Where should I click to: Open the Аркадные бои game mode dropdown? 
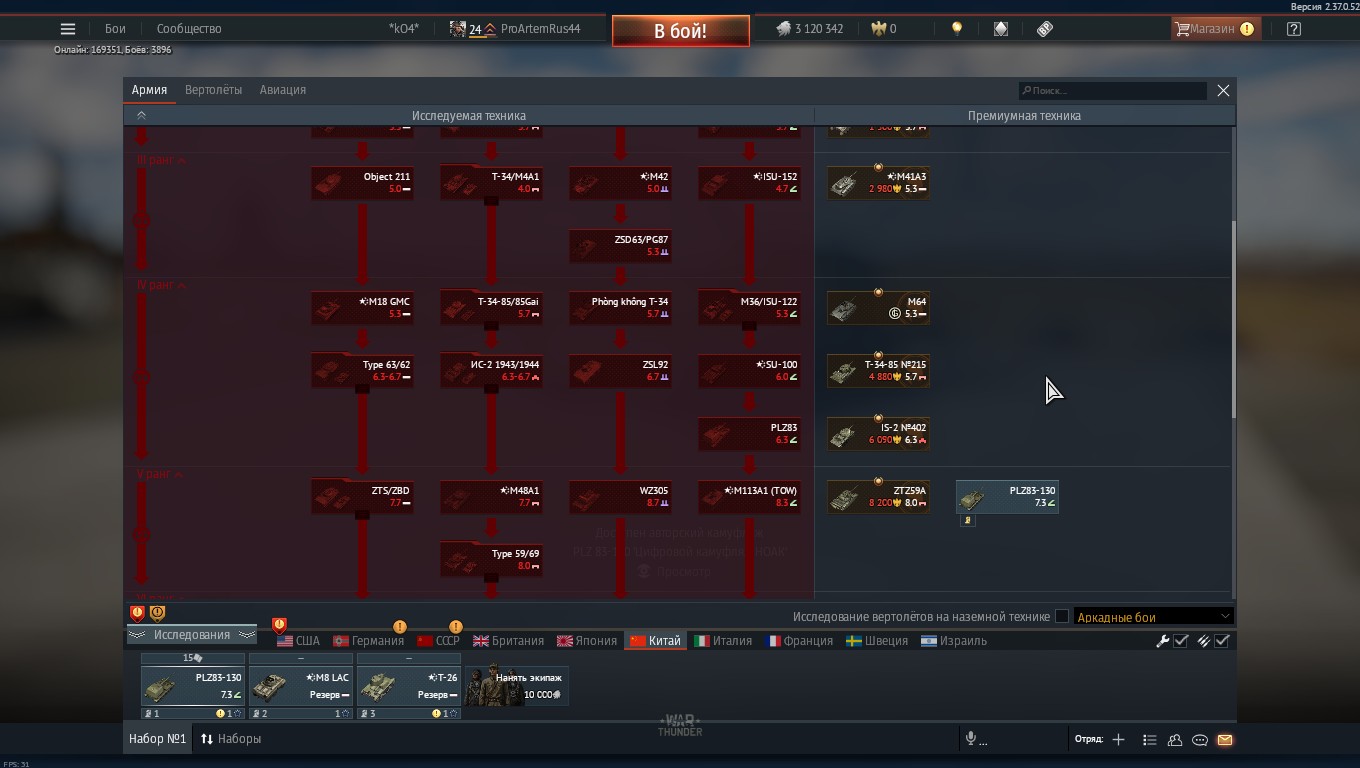(x=1153, y=617)
